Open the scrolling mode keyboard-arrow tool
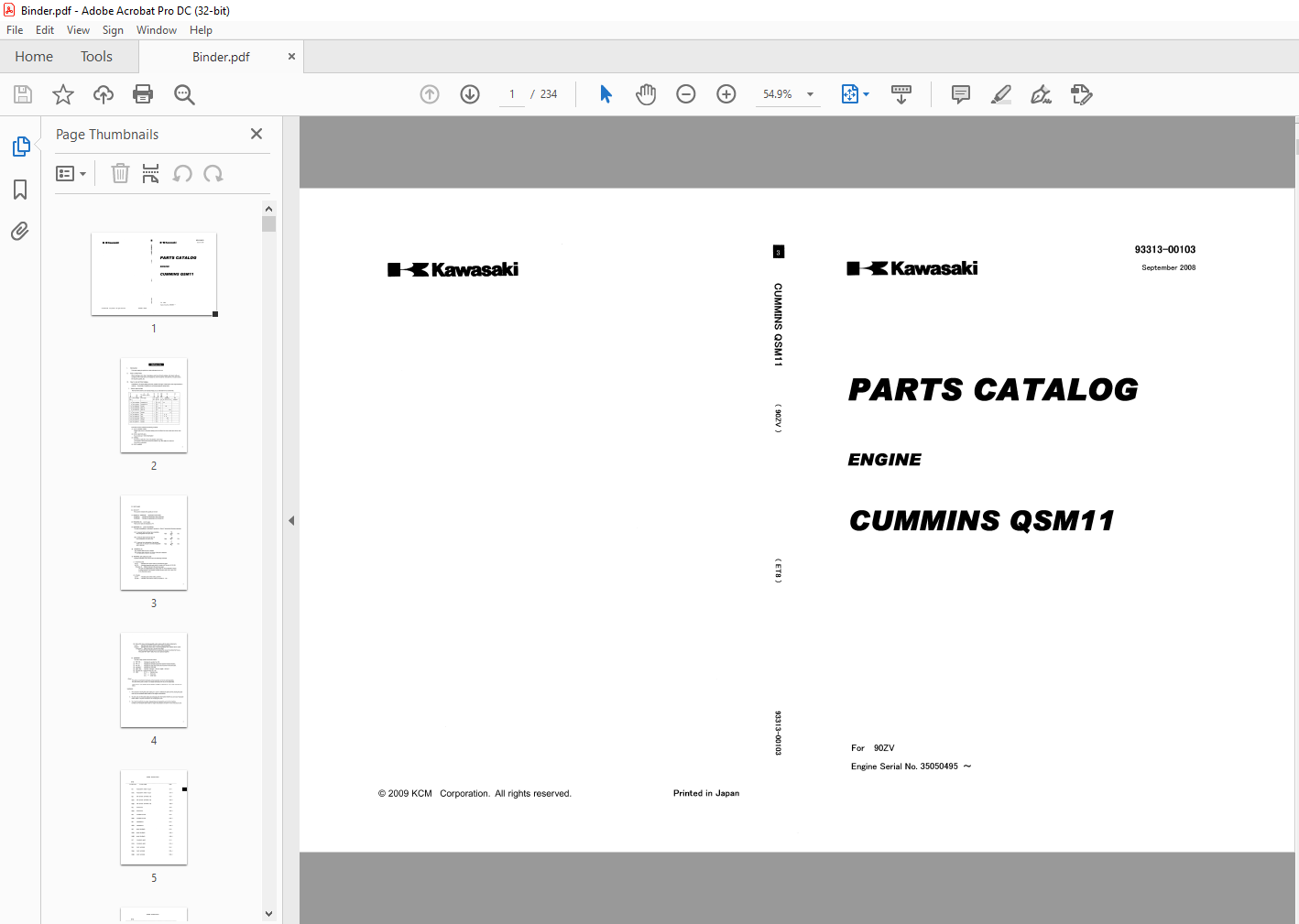 tap(901, 94)
